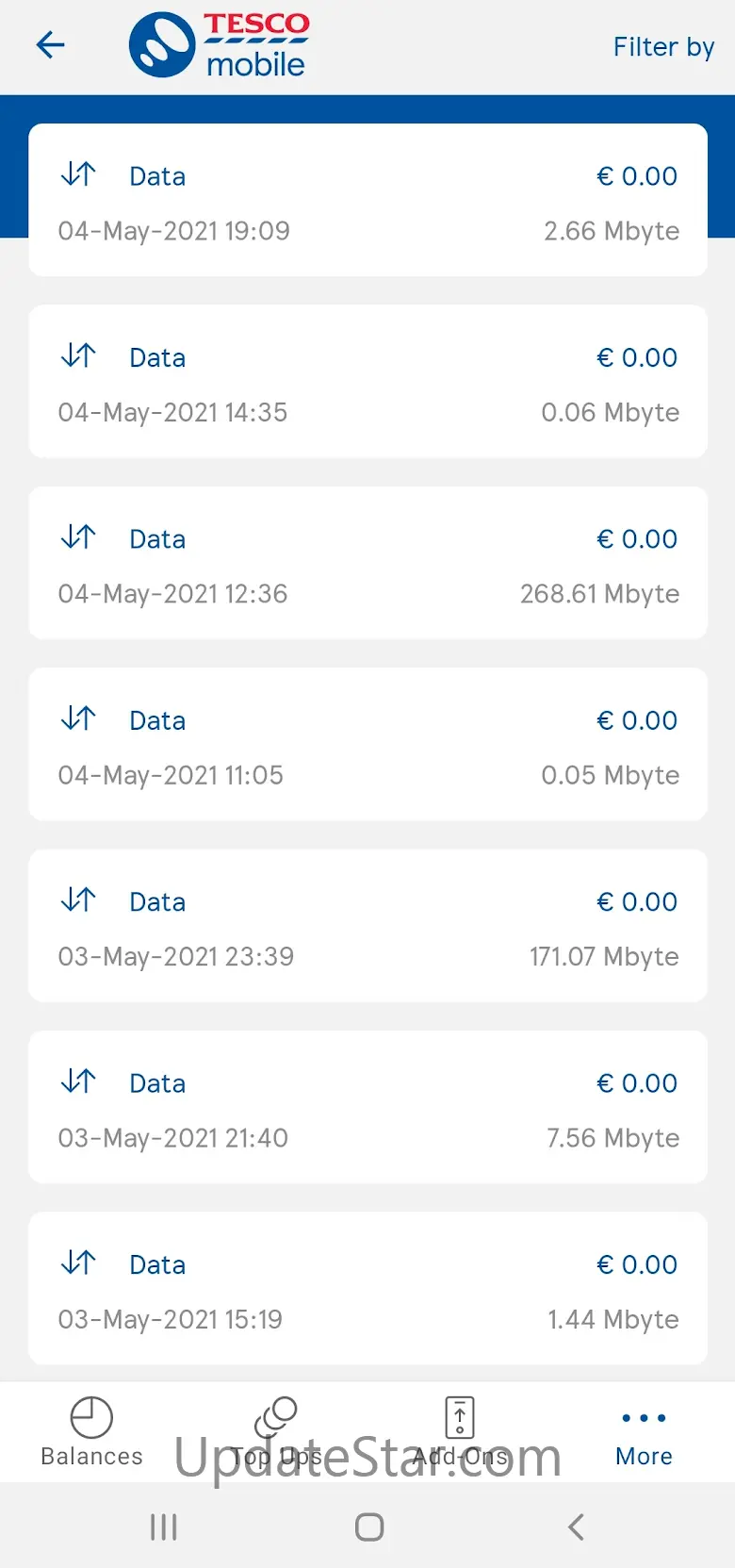Open the Top Ups tab

pos(276,1431)
